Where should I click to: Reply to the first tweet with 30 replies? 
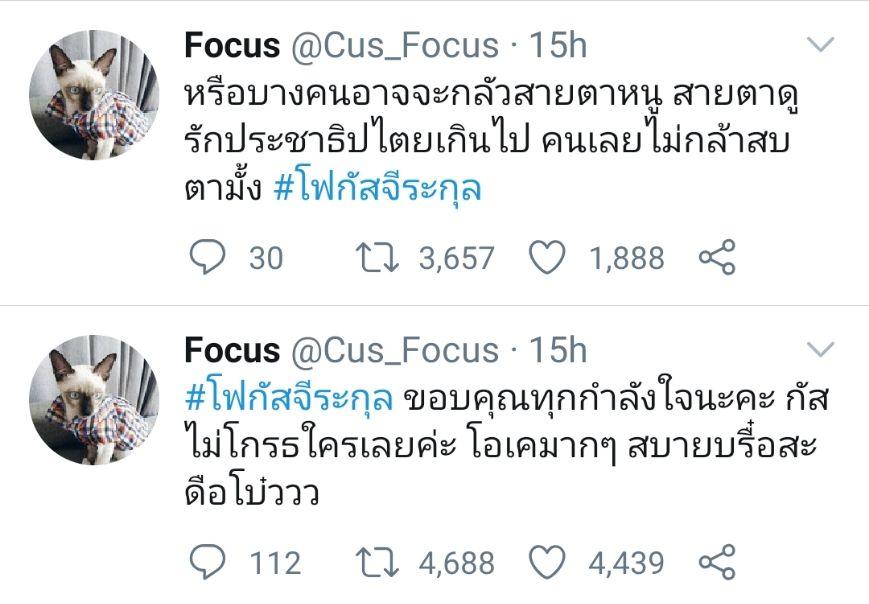[207, 258]
